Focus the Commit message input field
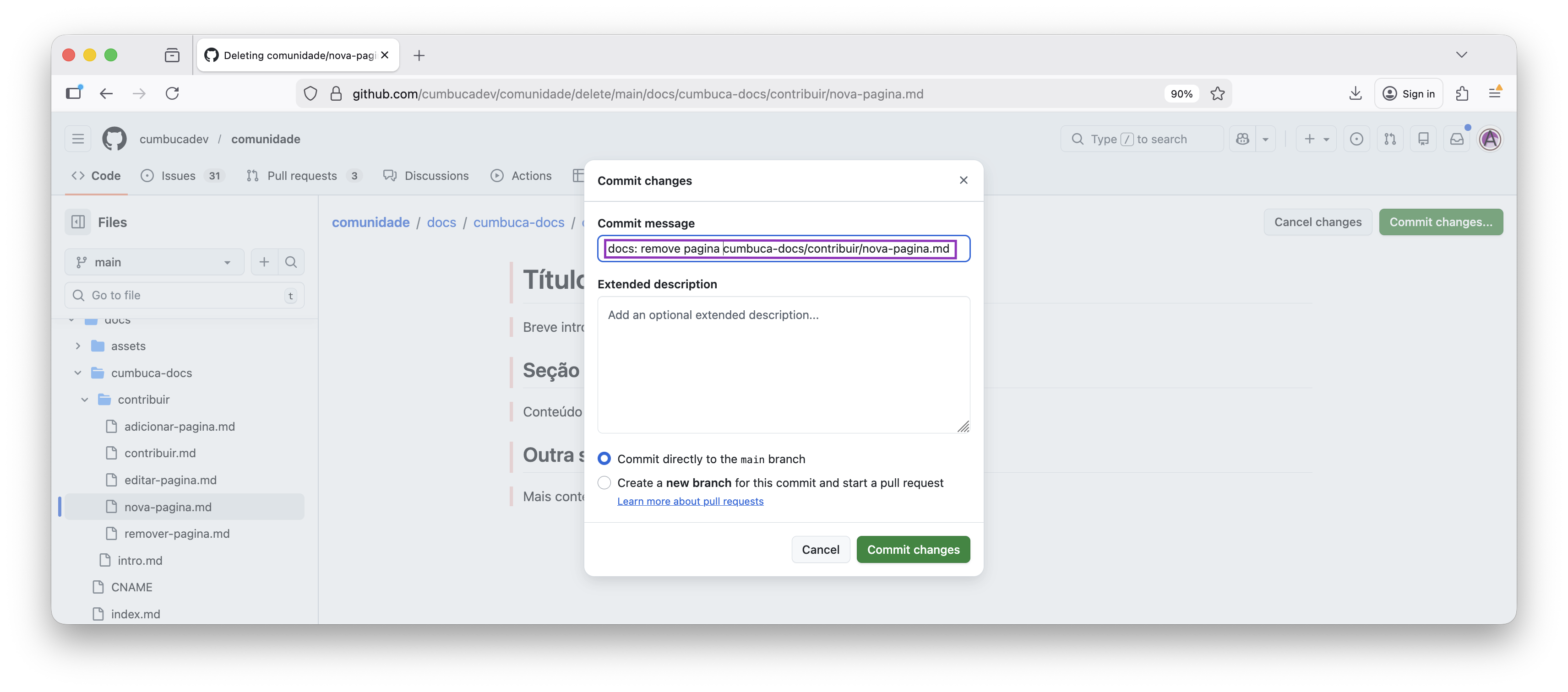The image size is (1568, 692). pos(784,248)
